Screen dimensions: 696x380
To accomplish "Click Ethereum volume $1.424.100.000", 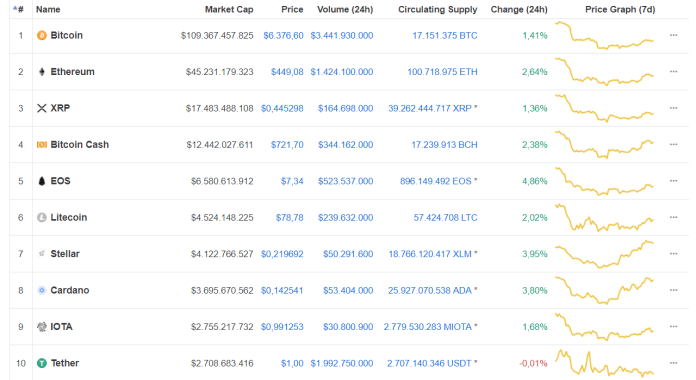I will pos(342,72).
